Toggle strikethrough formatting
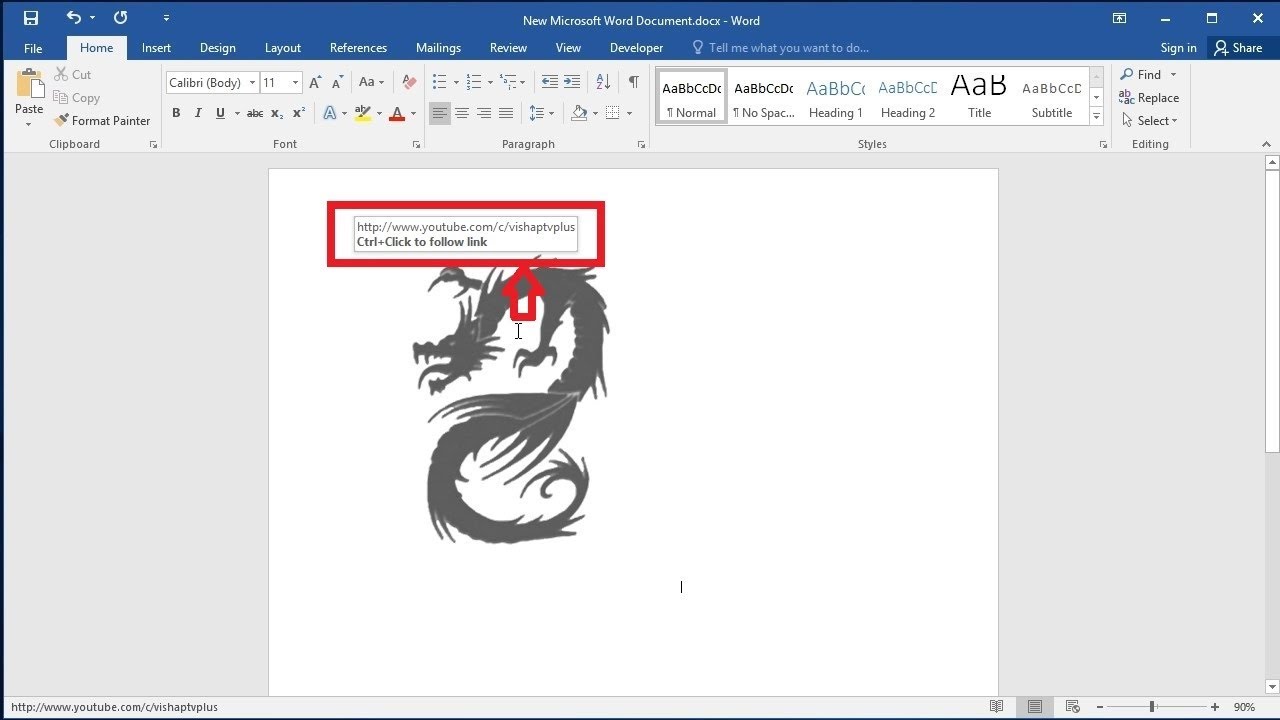The height and width of the screenshot is (720, 1280). tap(254, 114)
